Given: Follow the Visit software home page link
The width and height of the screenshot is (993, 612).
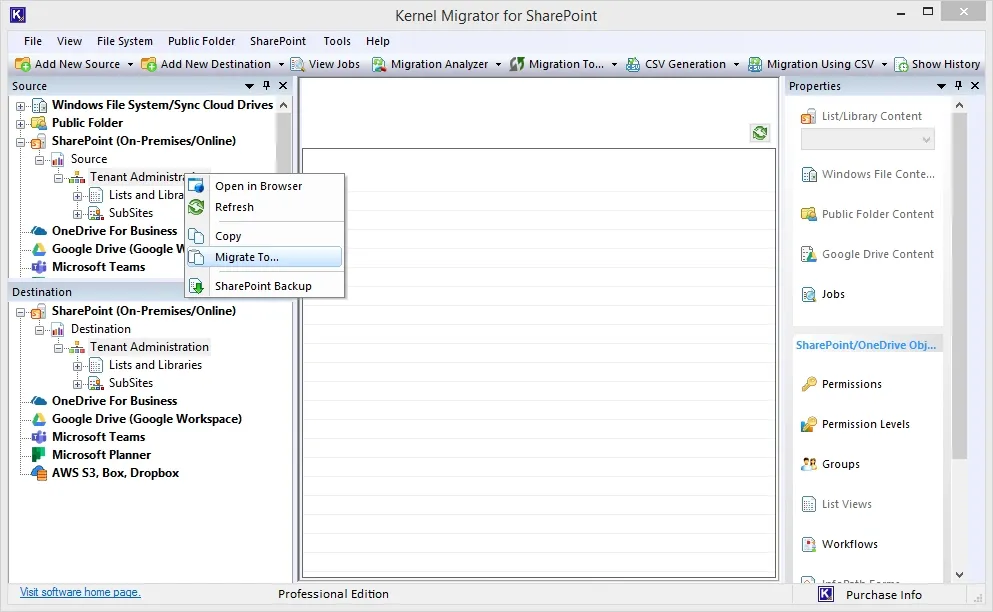Looking at the screenshot, I should click(x=80, y=592).
